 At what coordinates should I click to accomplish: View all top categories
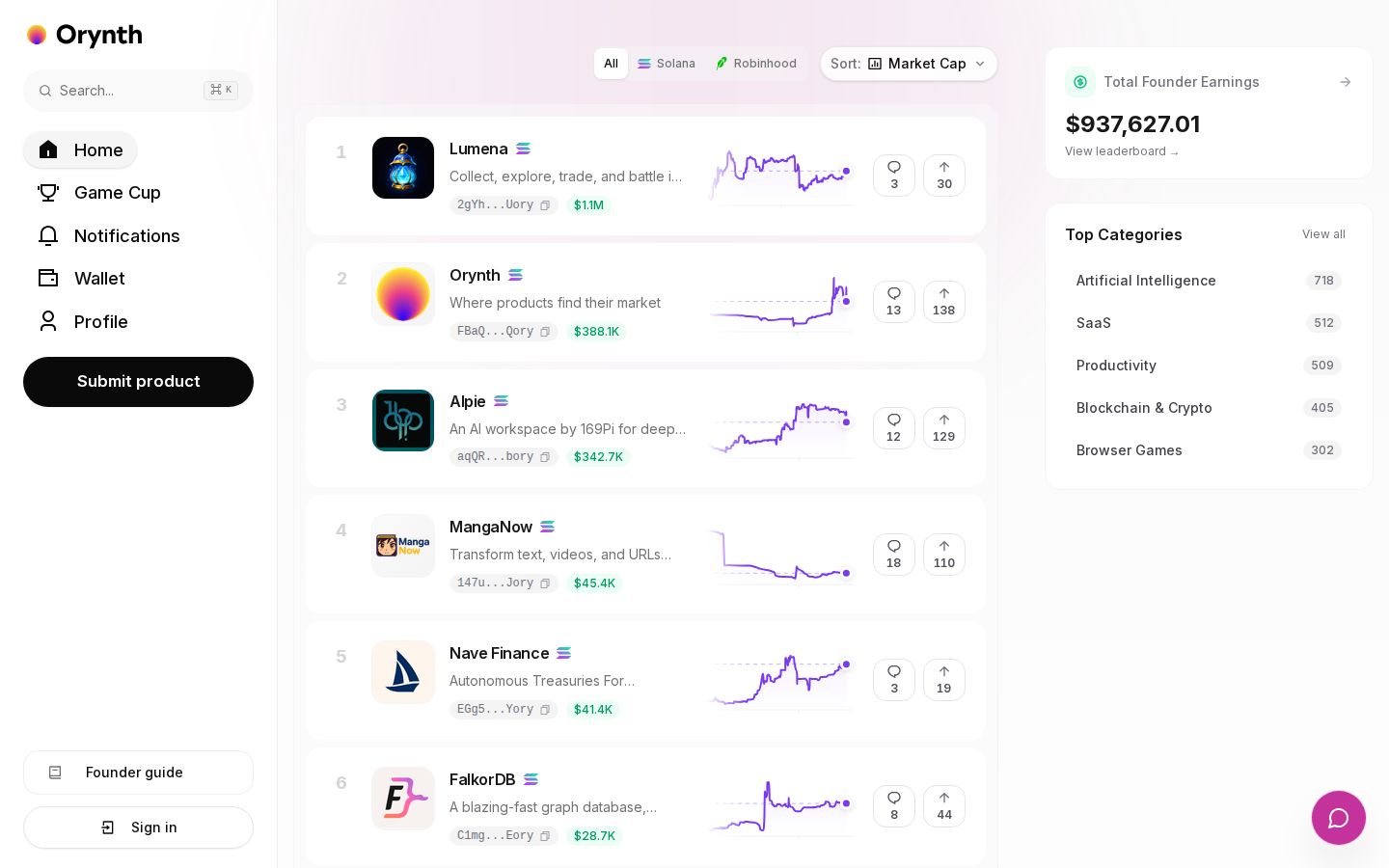tap(1323, 234)
